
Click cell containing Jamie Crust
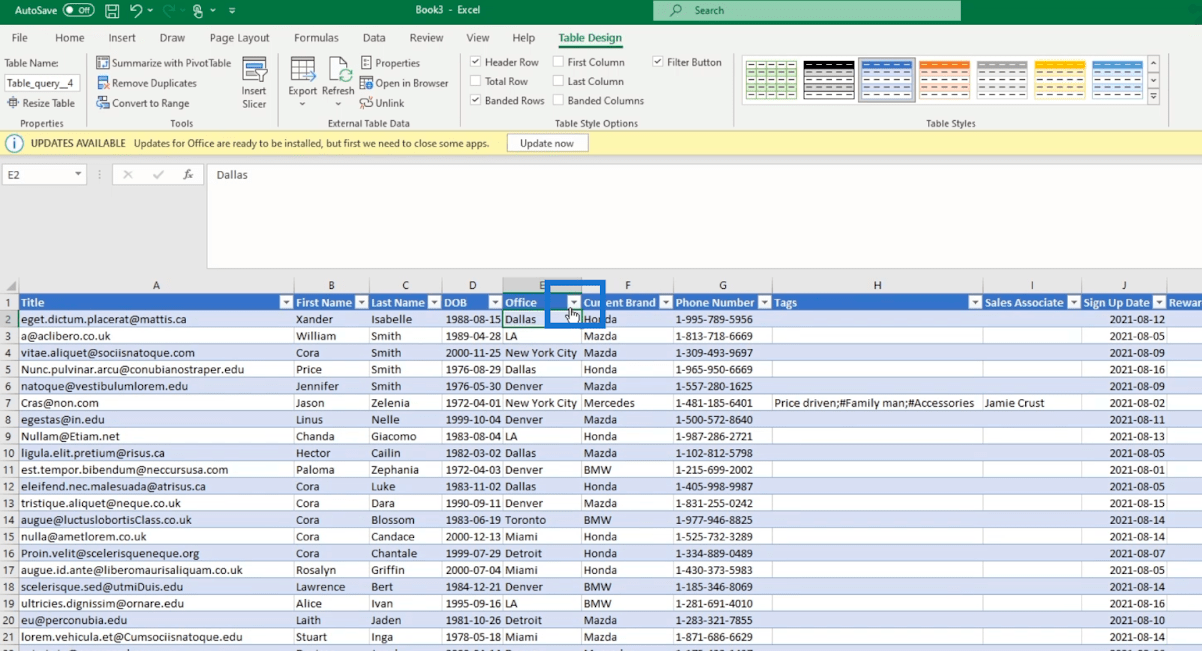(x=1032, y=403)
